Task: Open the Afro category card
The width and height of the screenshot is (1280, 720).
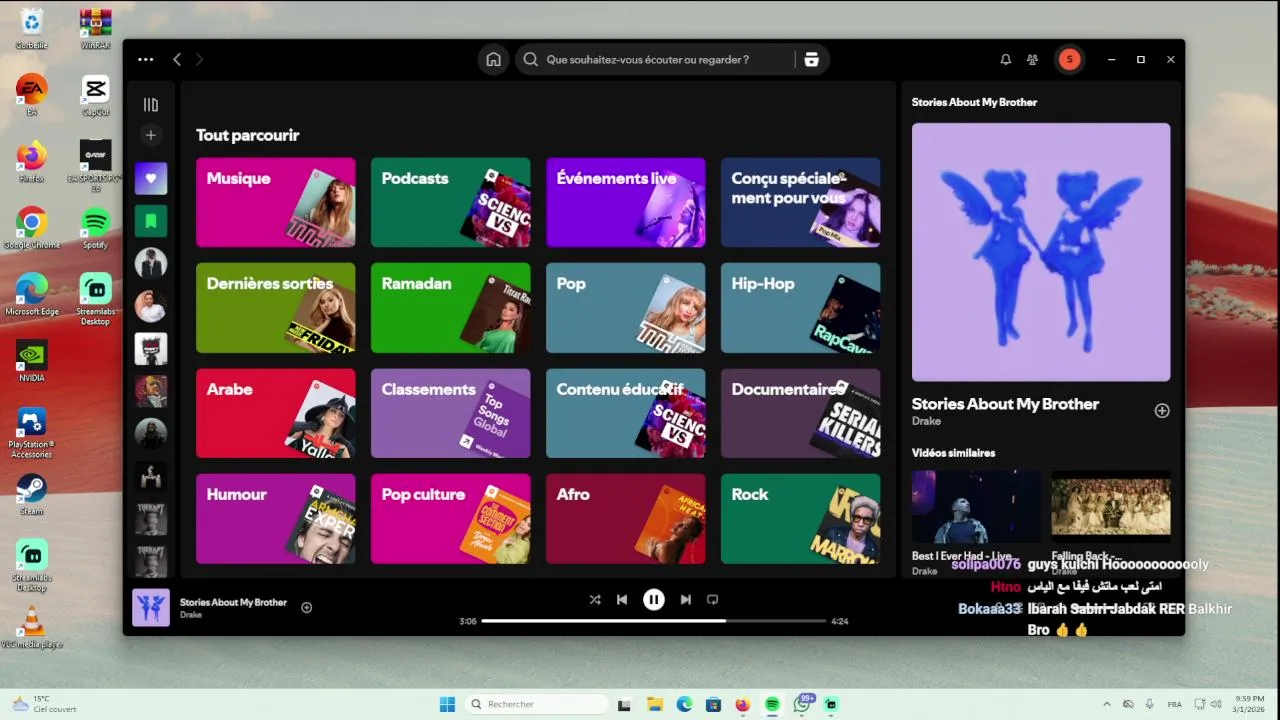Action: coord(626,519)
